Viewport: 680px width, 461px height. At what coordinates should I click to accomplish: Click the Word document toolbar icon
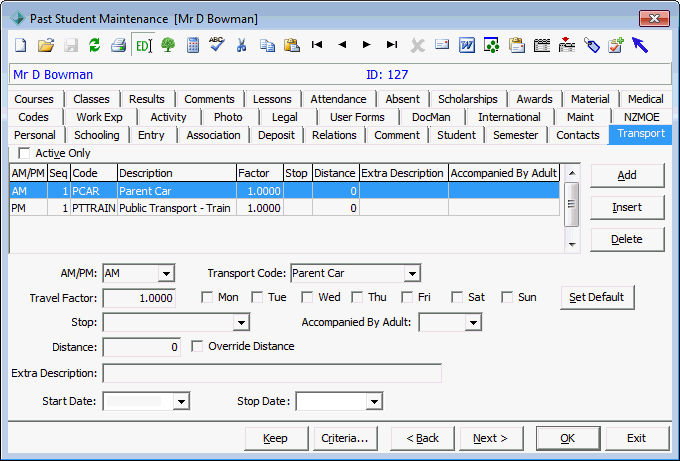pos(467,45)
